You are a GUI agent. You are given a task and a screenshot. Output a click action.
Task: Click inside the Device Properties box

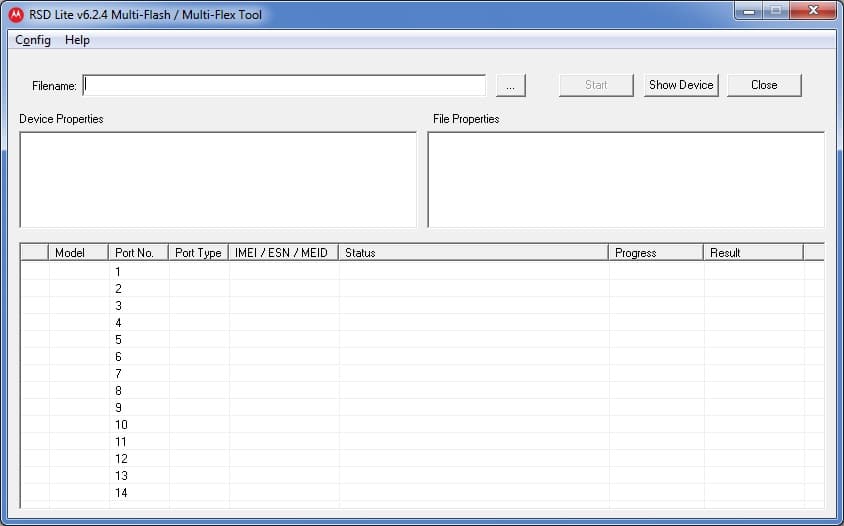coord(218,179)
